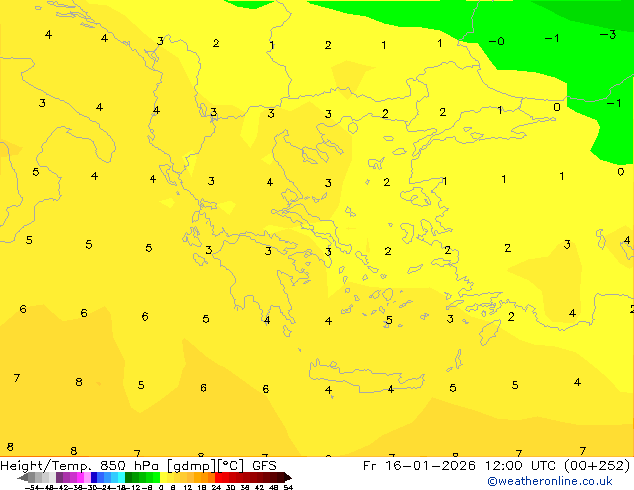This screenshot has height=490, width=634.
Task: Click the '-54' label on the legend
Action: [32, 487]
